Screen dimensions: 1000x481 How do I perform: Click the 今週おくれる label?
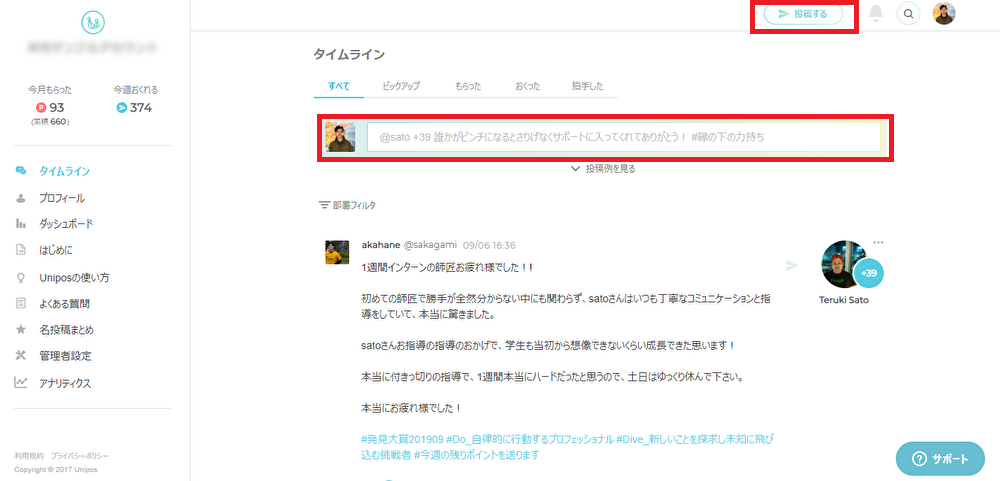136,90
